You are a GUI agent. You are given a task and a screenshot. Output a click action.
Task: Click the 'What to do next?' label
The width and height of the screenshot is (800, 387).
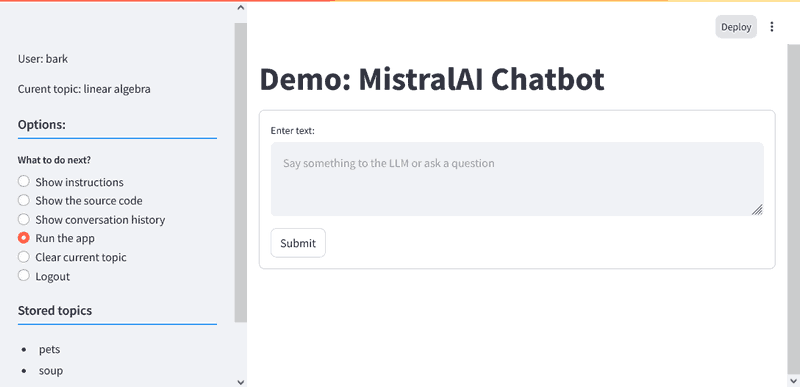click(x=54, y=160)
